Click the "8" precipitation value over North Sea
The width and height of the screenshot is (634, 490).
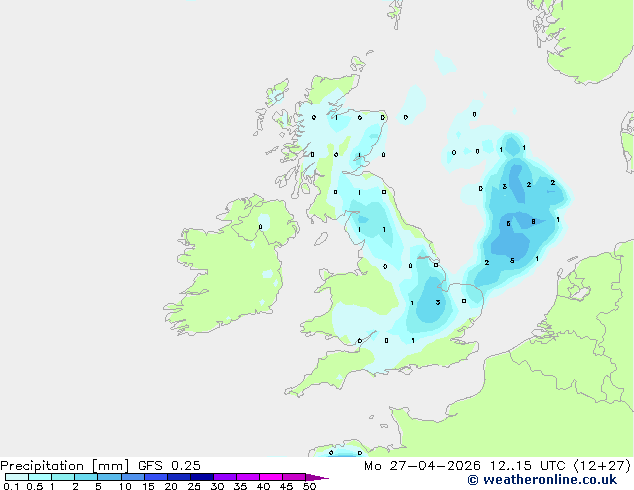point(533,222)
